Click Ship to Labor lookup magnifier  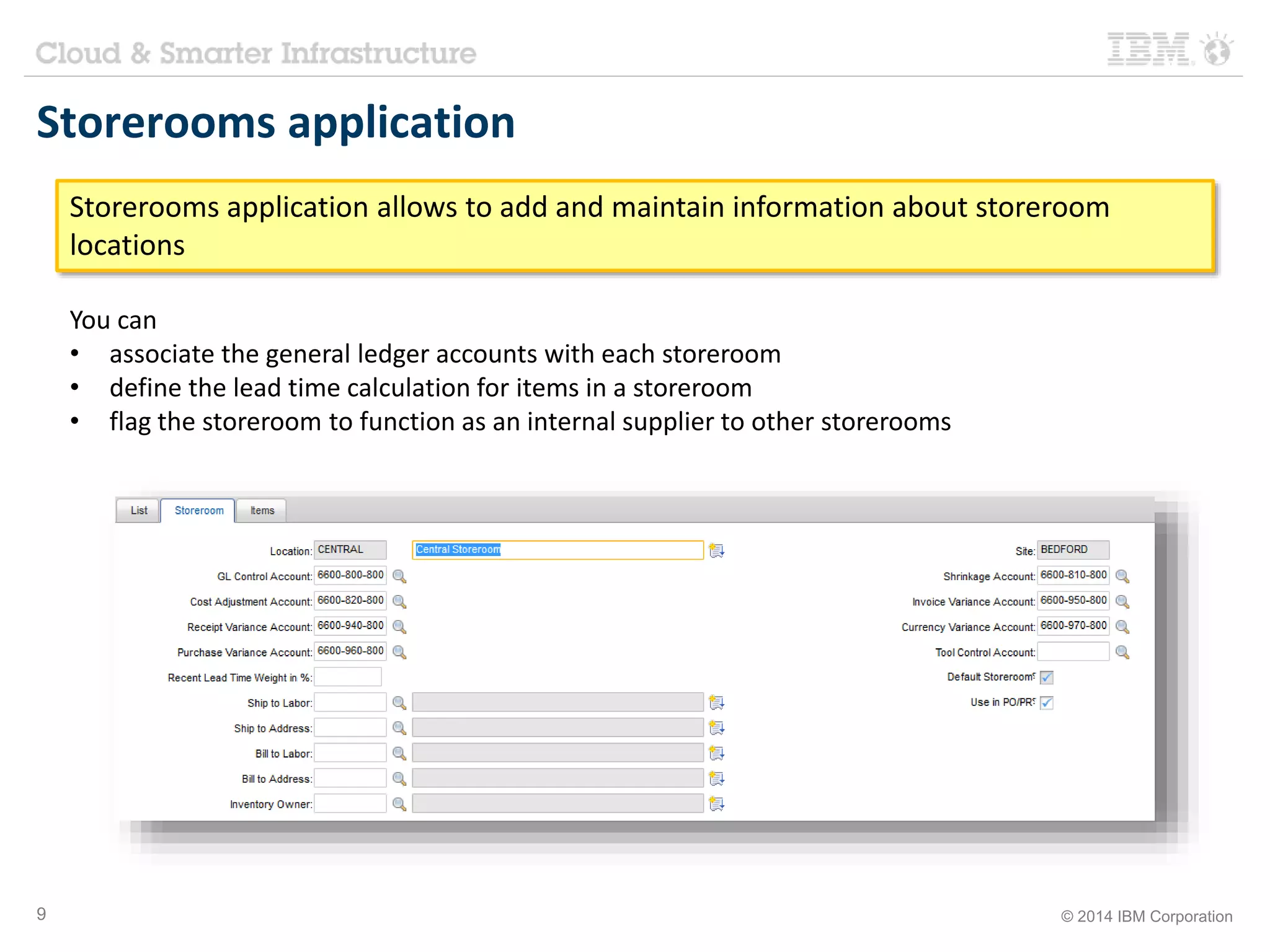[x=399, y=703]
